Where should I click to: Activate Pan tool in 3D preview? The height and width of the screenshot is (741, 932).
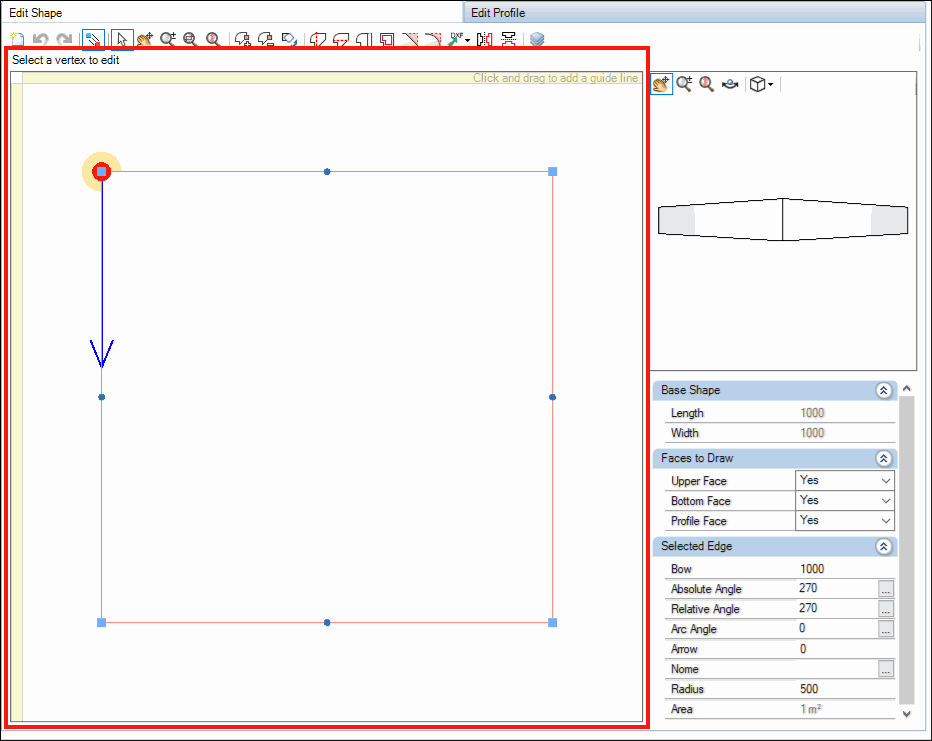pos(661,84)
